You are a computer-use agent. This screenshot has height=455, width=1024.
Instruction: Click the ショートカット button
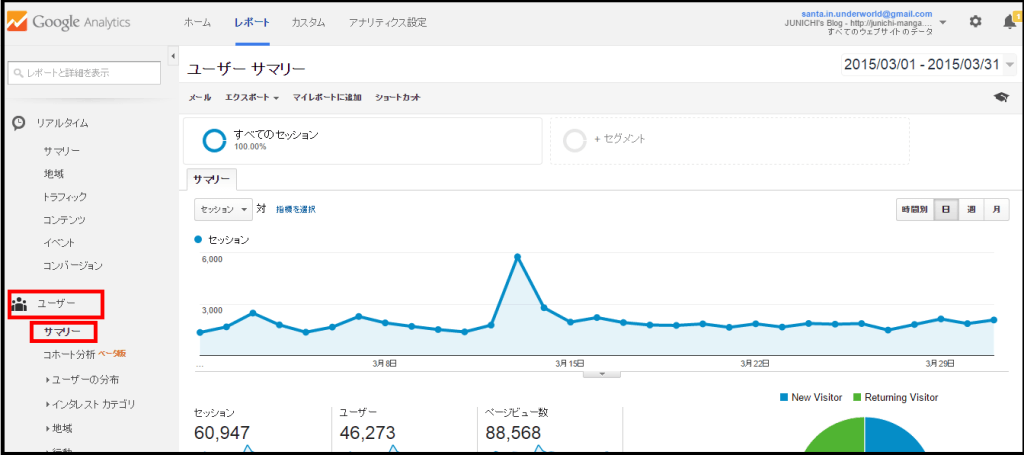point(398,97)
